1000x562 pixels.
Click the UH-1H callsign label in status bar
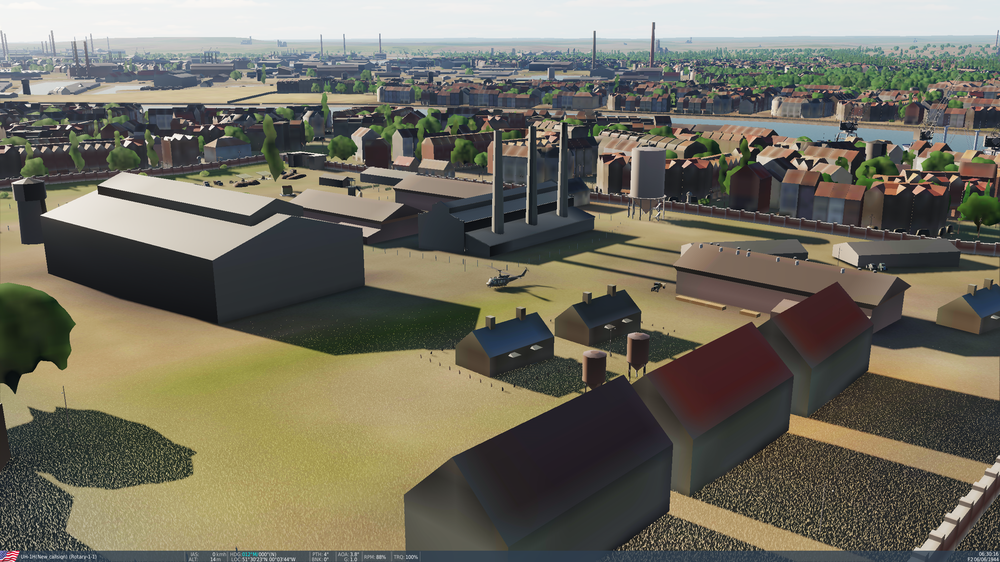coord(58,557)
